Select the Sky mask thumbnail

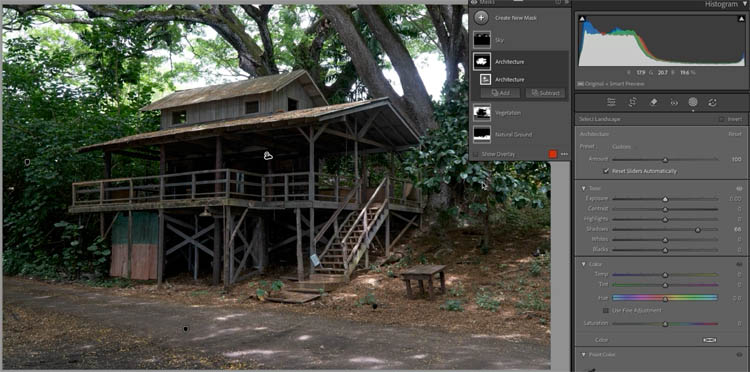point(482,40)
